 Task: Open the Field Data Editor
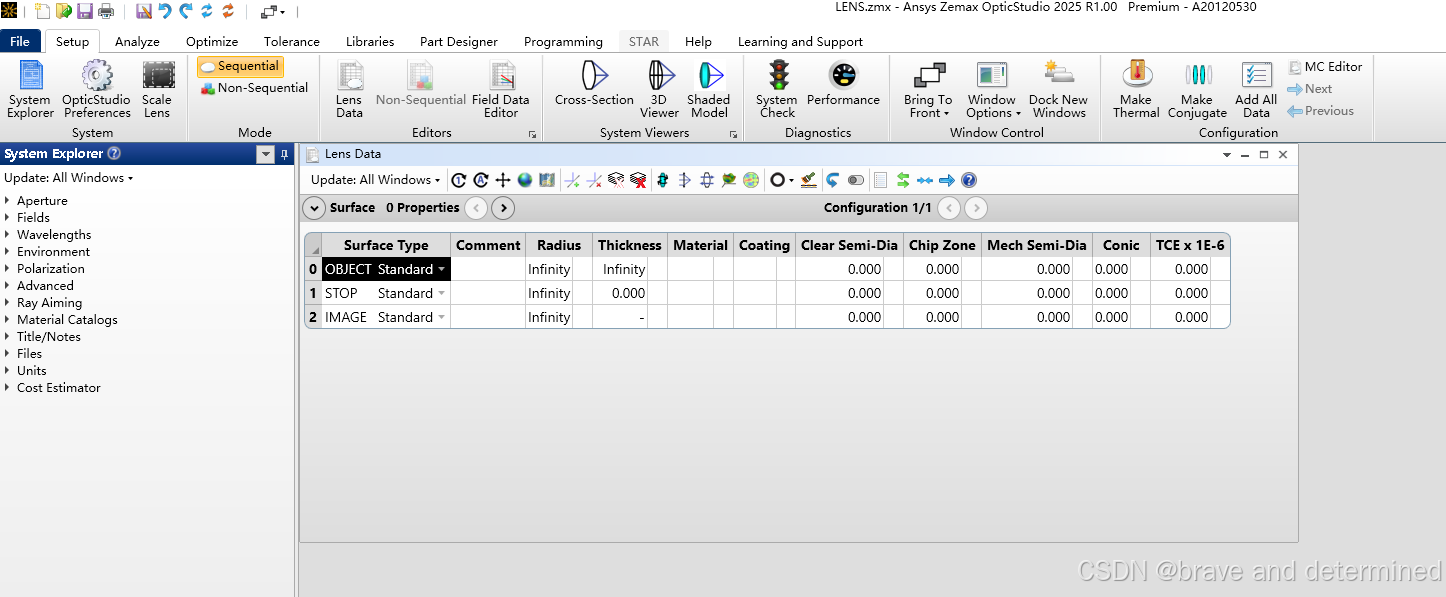500,90
